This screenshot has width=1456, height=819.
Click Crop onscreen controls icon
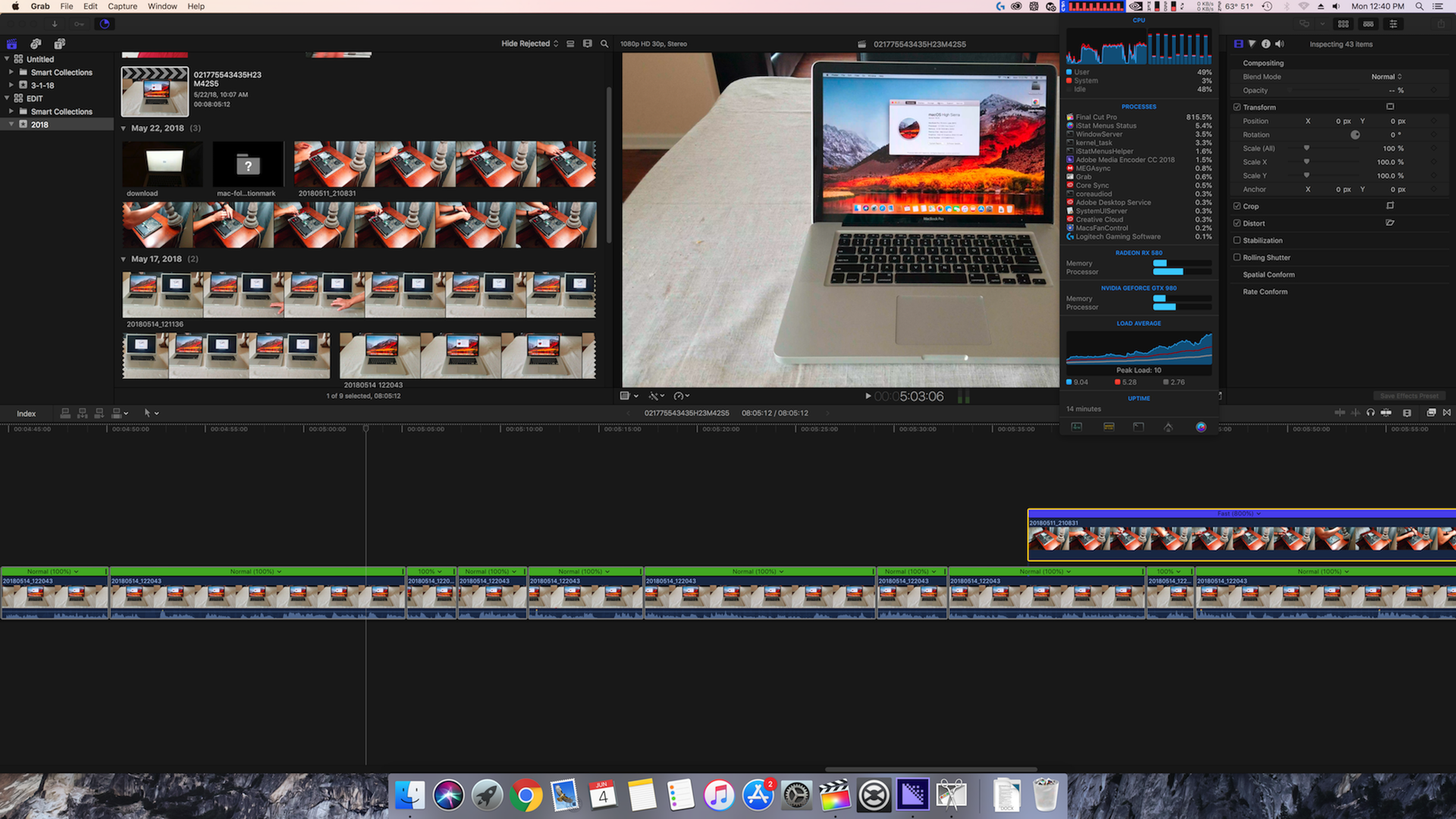[1390, 206]
